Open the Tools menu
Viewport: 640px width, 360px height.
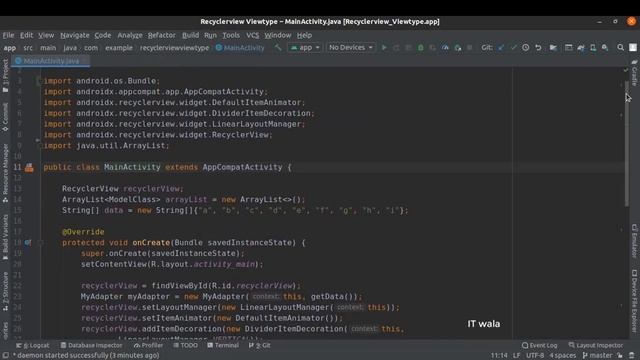click(x=231, y=35)
